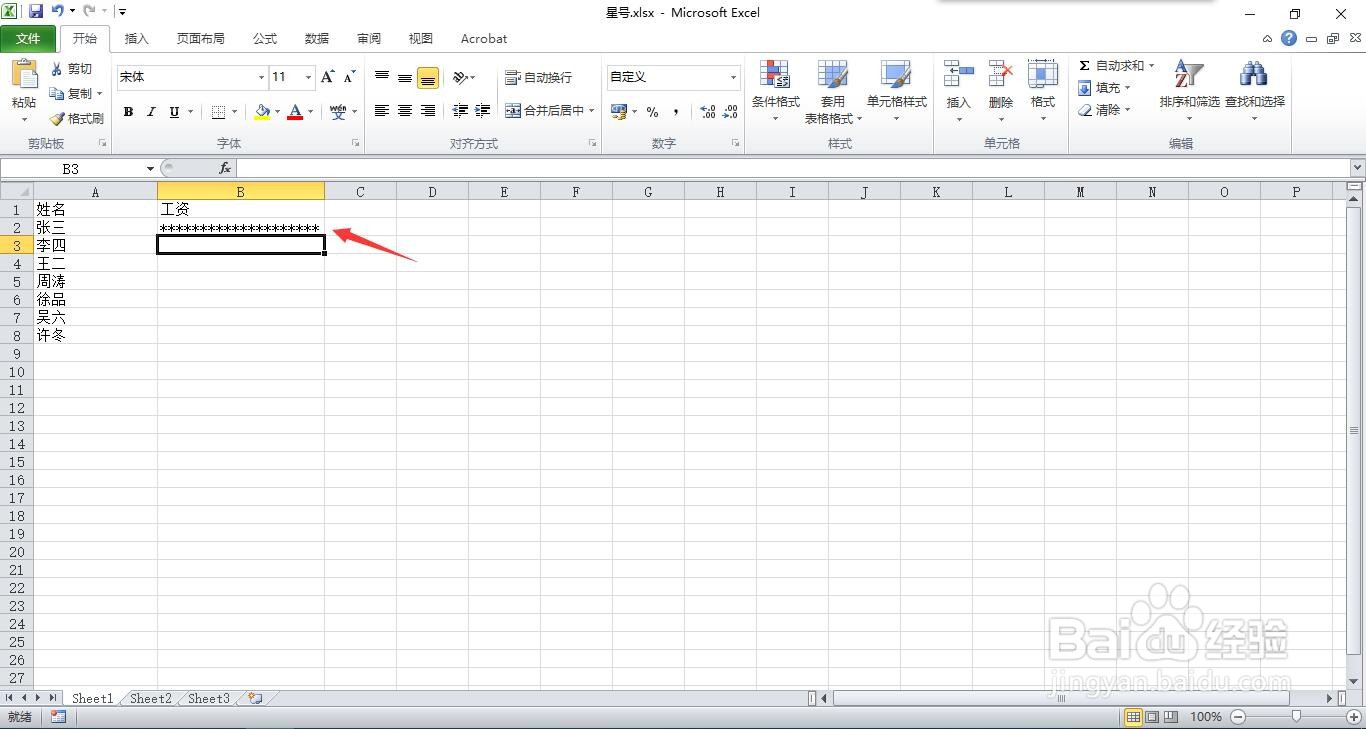Open the 文件 File tab
This screenshot has width=1366, height=729.
28,38
